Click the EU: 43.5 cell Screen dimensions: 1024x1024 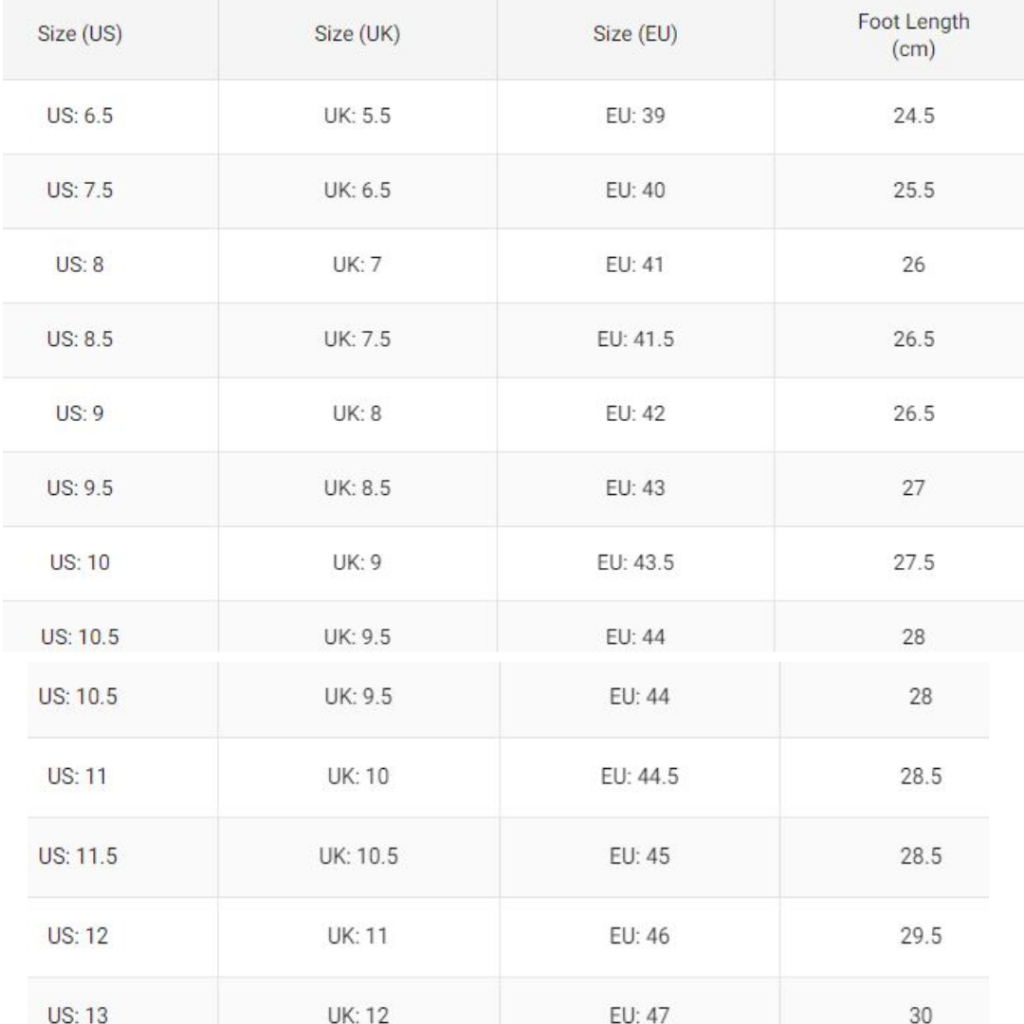(635, 562)
